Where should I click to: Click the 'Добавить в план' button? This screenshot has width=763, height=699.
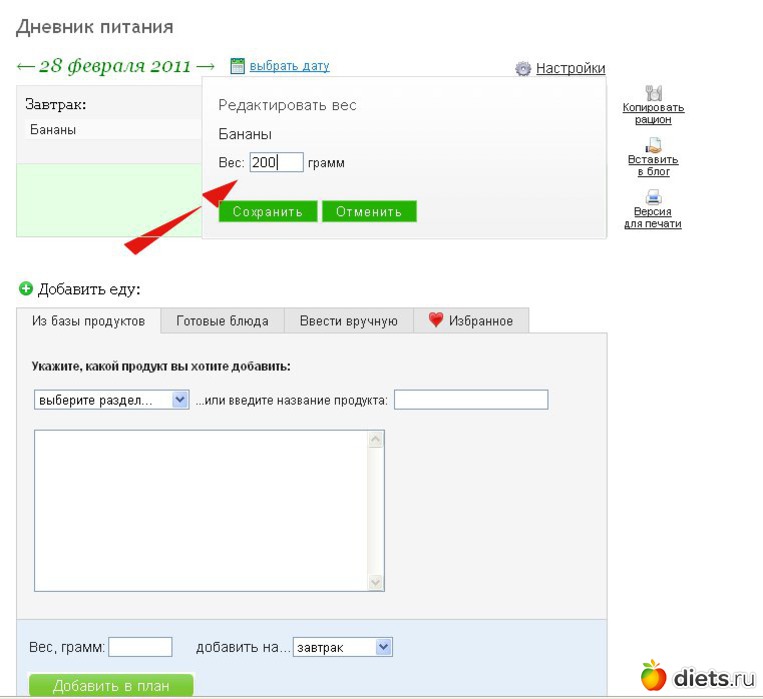pos(110,686)
